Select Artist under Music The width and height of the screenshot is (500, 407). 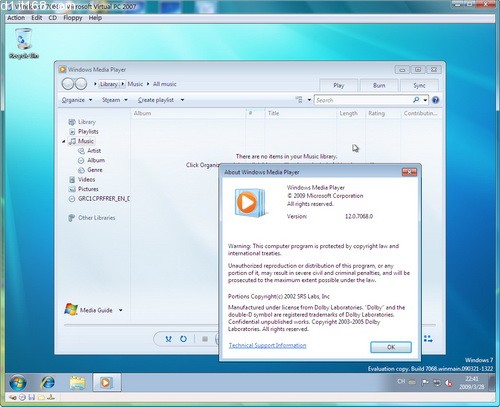[94, 151]
